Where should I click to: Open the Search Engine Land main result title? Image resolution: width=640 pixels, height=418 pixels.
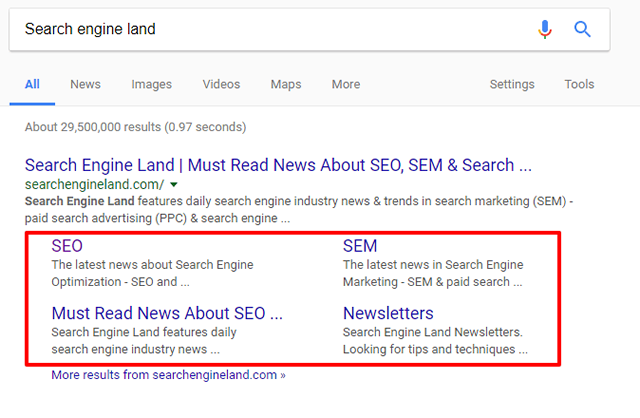pos(278,165)
